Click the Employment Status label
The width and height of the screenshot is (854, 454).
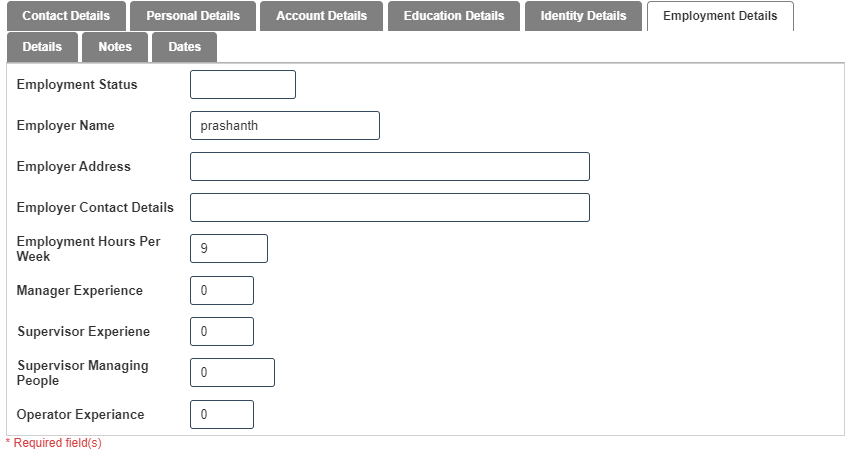click(77, 85)
